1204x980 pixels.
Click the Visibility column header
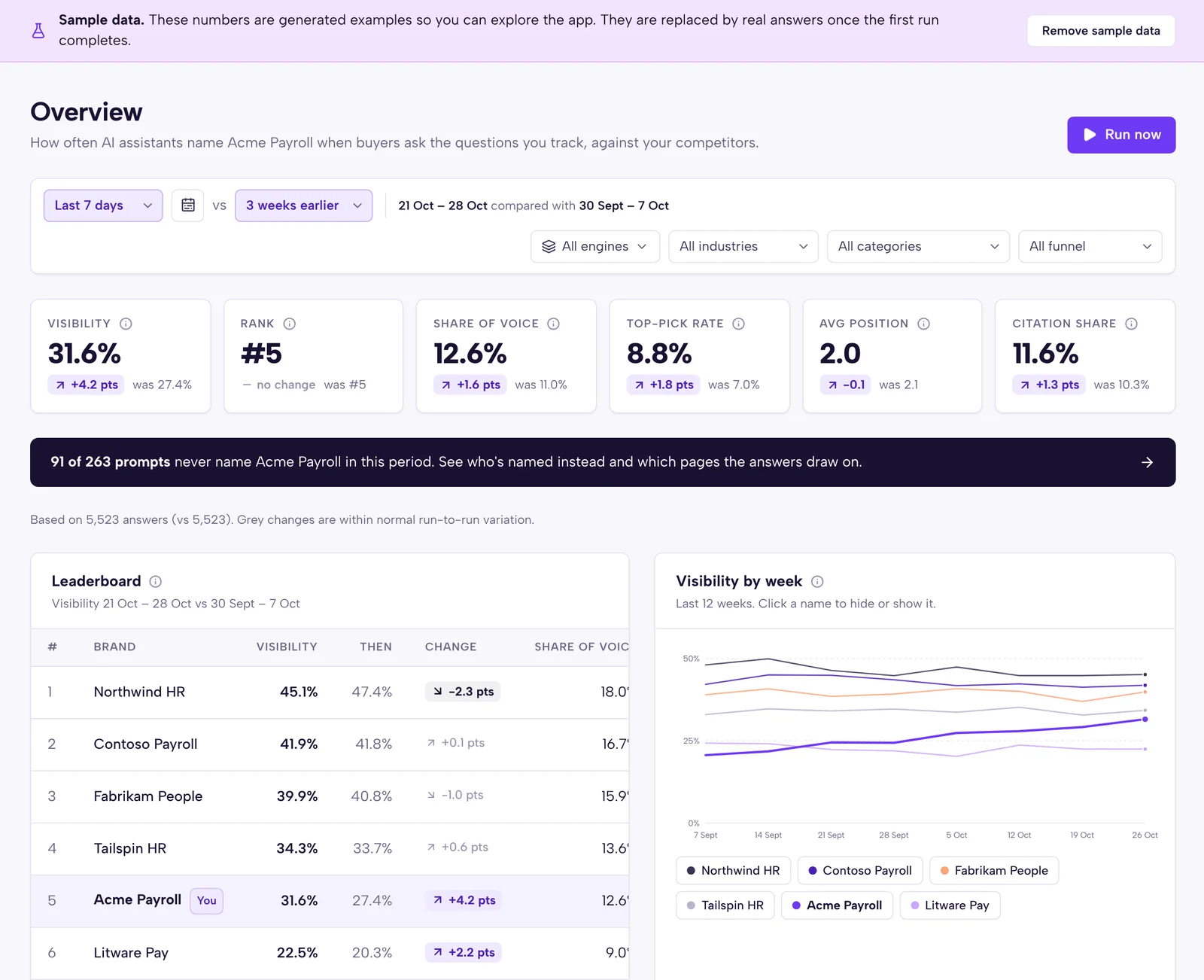click(287, 647)
